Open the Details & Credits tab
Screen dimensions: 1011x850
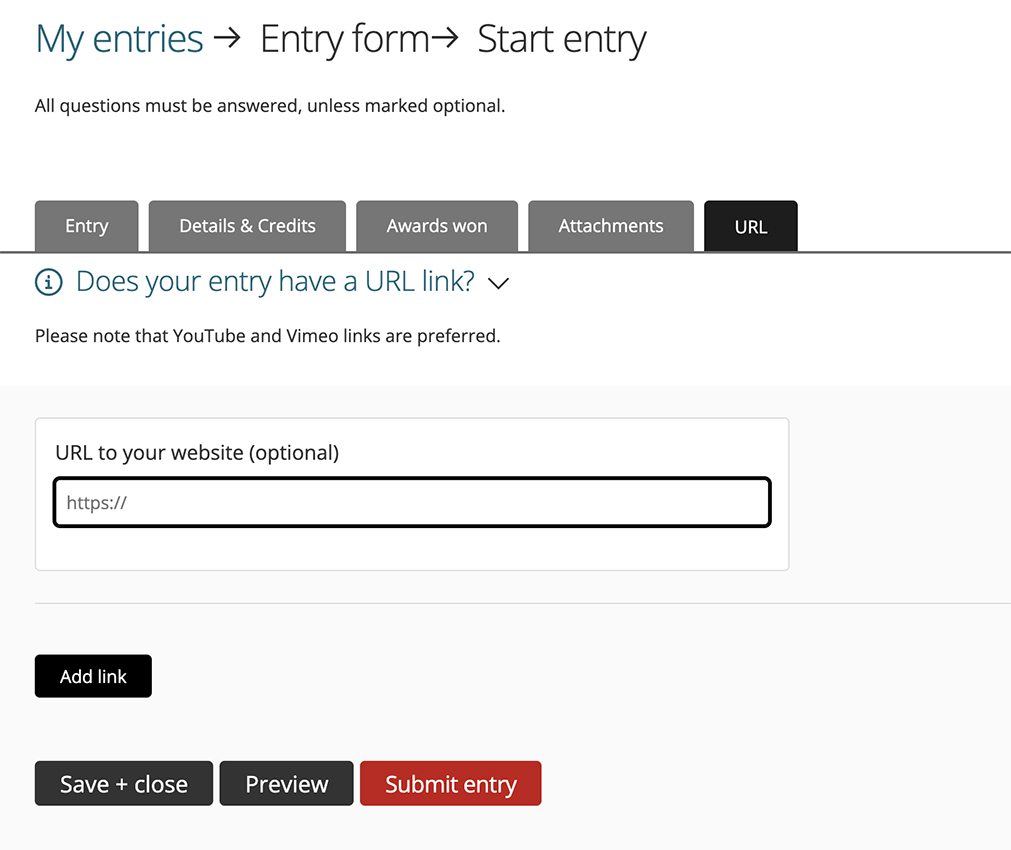click(247, 226)
